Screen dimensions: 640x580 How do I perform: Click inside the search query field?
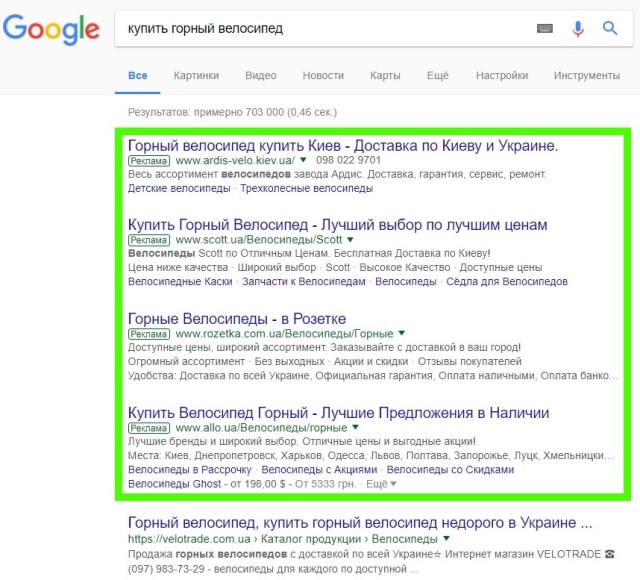tap(320, 28)
